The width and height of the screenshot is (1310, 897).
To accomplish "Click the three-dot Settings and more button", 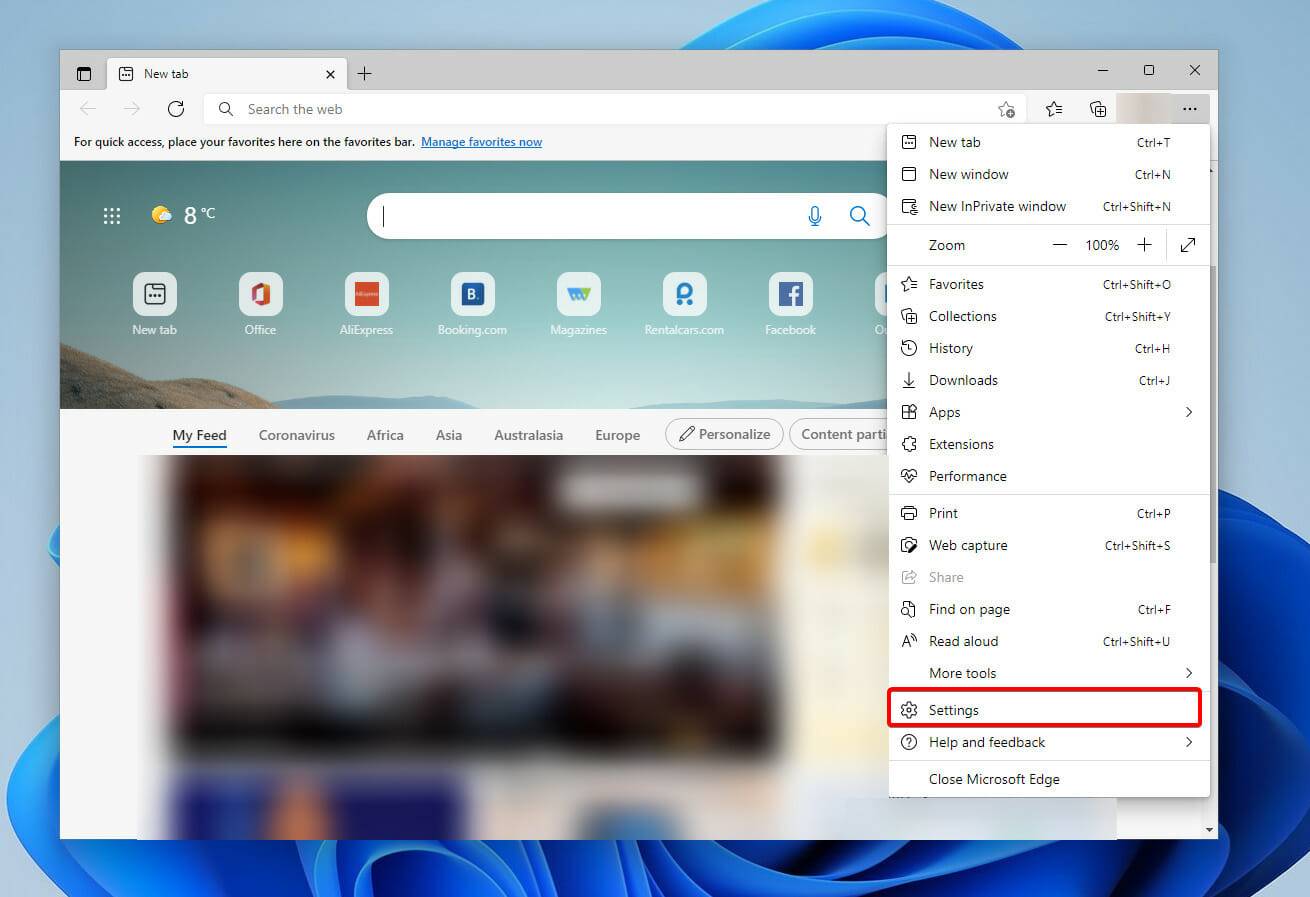I will click(1189, 109).
